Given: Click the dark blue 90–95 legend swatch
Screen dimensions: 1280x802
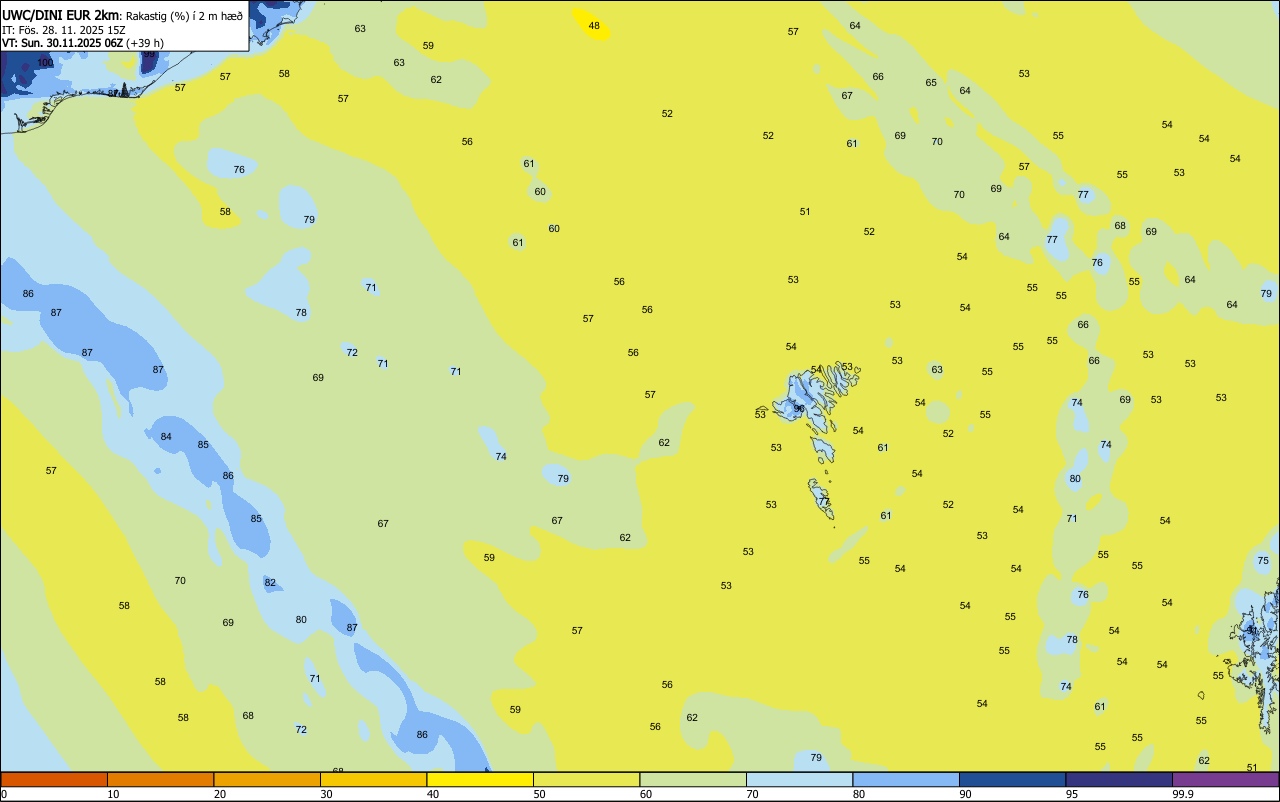Looking at the screenshot, I should (1012, 779).
